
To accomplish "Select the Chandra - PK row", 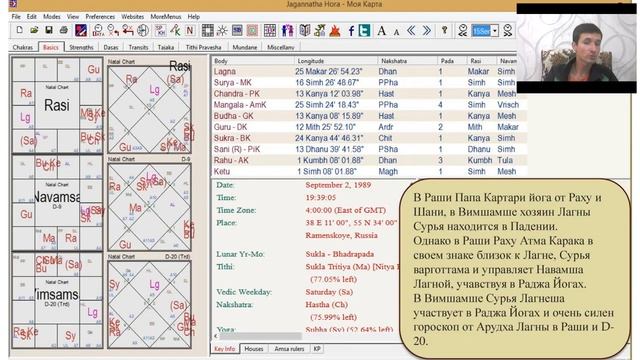I will (369, 93).
